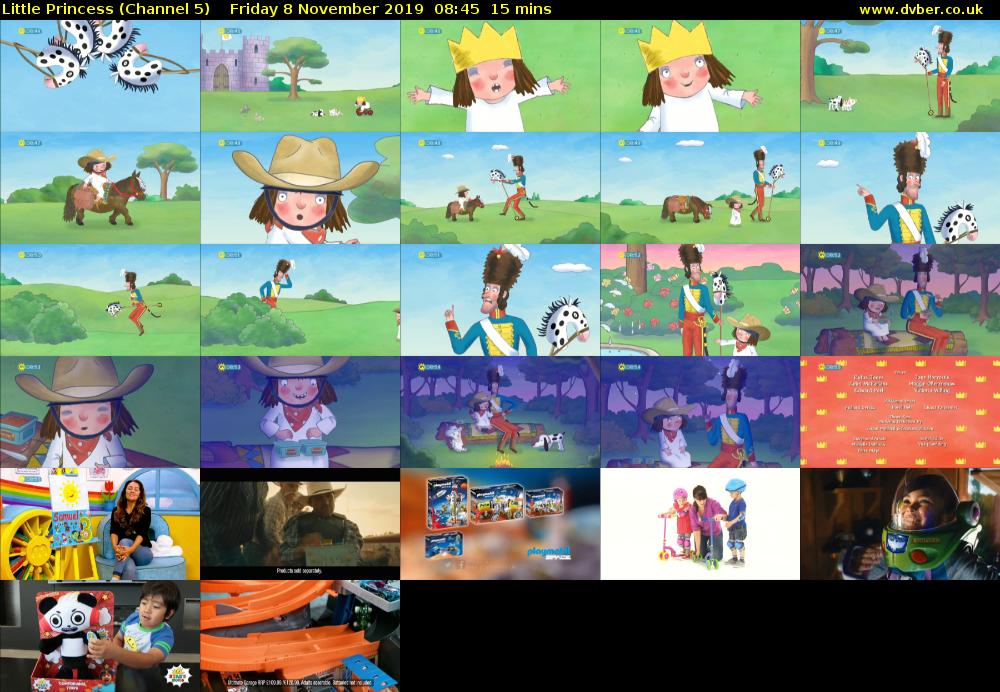Open thumbnail of children on scooters
This screenshot has width=1000, height=692.
coord(700,524)
